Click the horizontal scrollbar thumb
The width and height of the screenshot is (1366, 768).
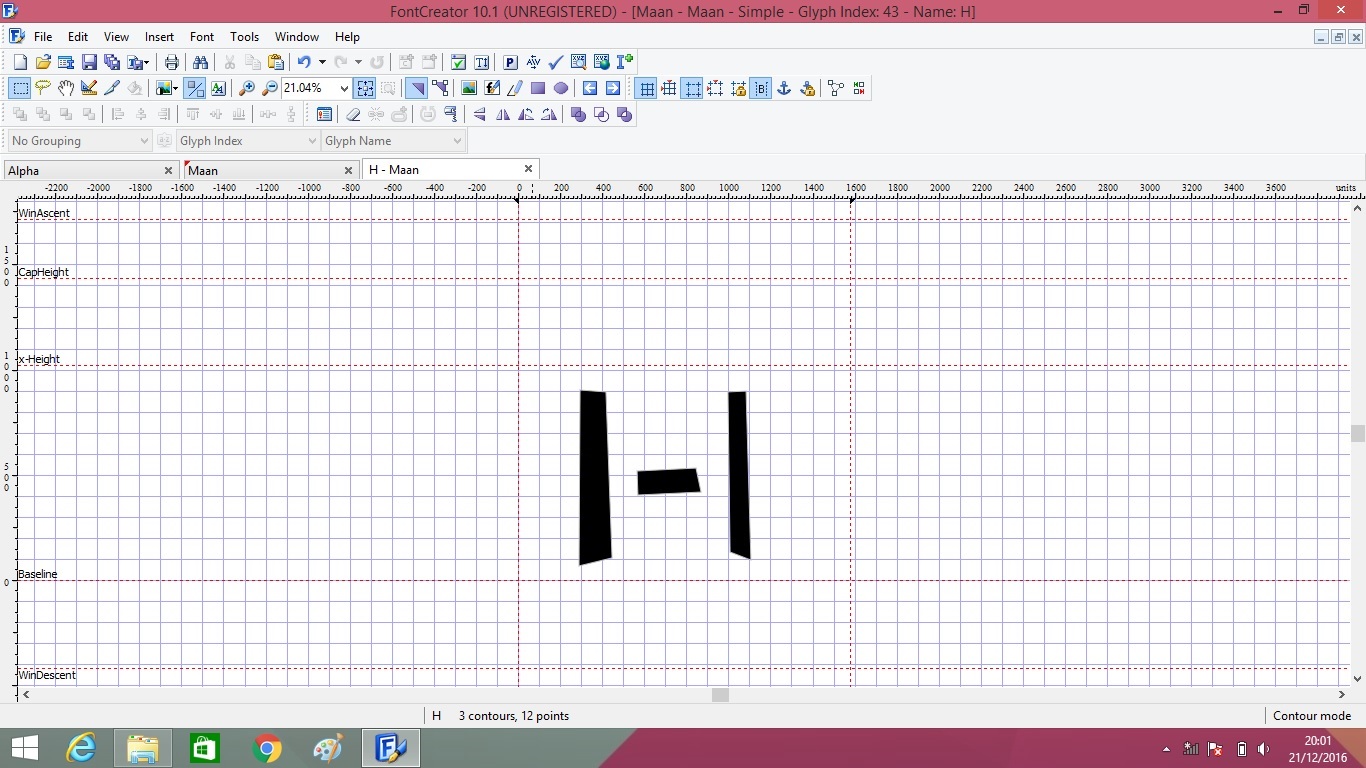coord(720,695)
